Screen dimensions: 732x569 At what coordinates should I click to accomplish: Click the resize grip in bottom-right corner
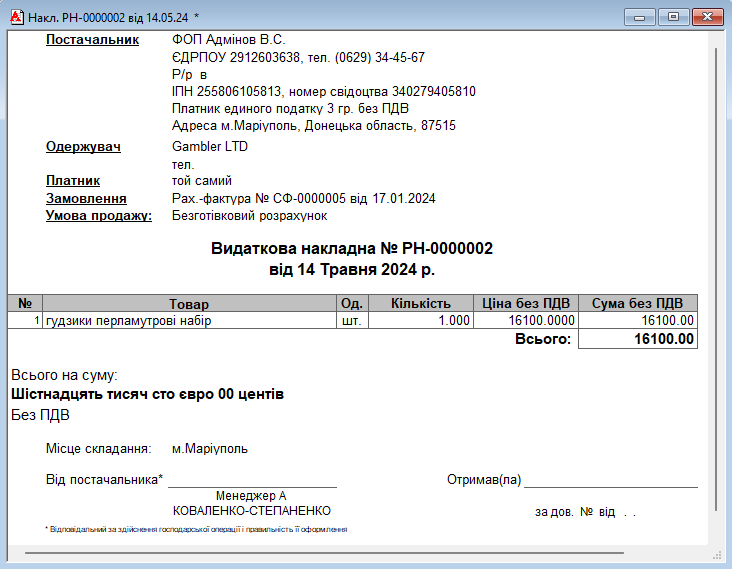716,553
